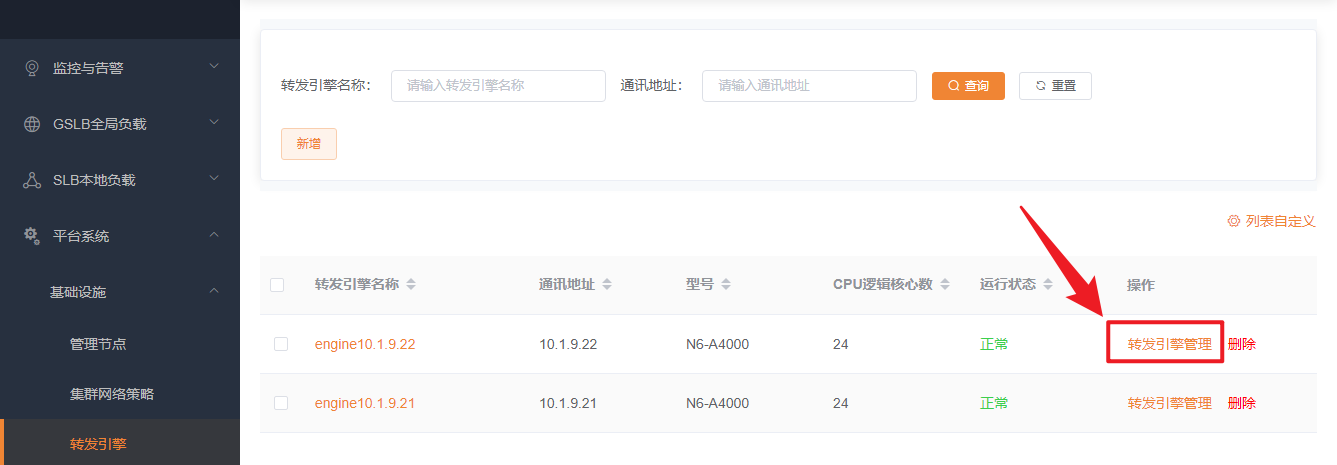The width and height of the screenshot is (1337, 465).
Task: Select all rows with header checkbox
Action: coord(277,285)
